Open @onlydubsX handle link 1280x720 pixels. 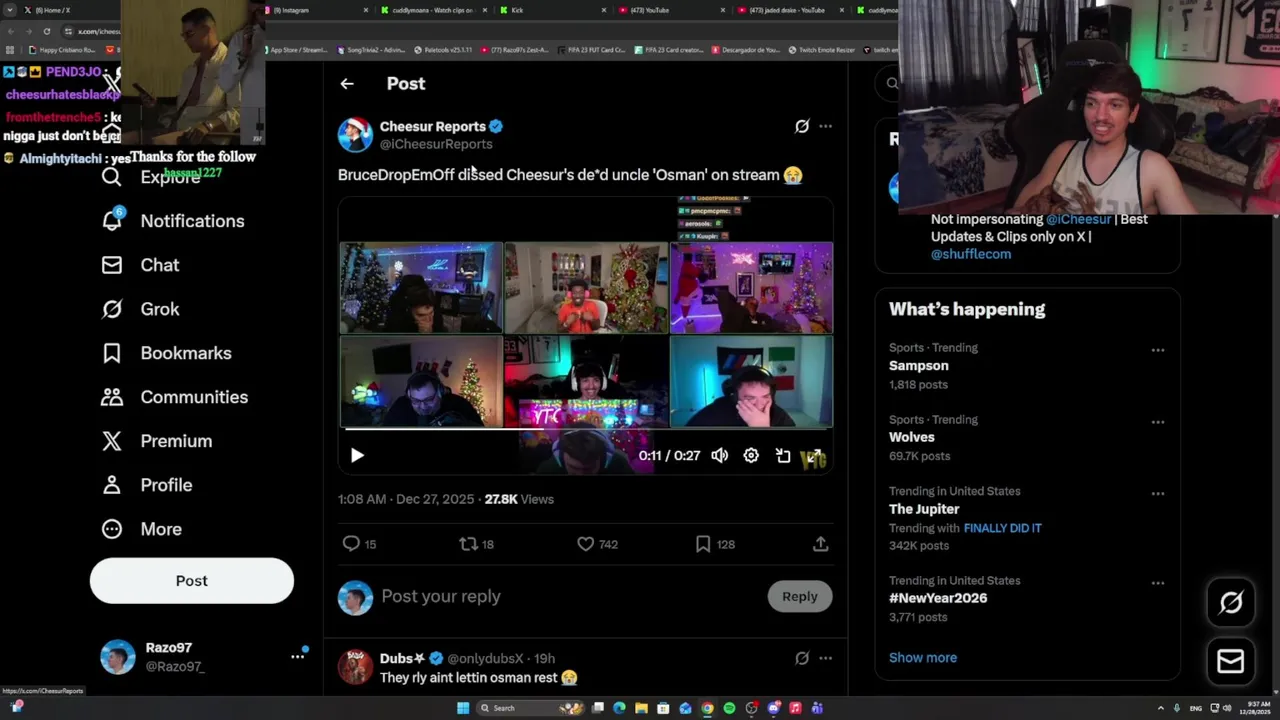(x=485, y=659)
